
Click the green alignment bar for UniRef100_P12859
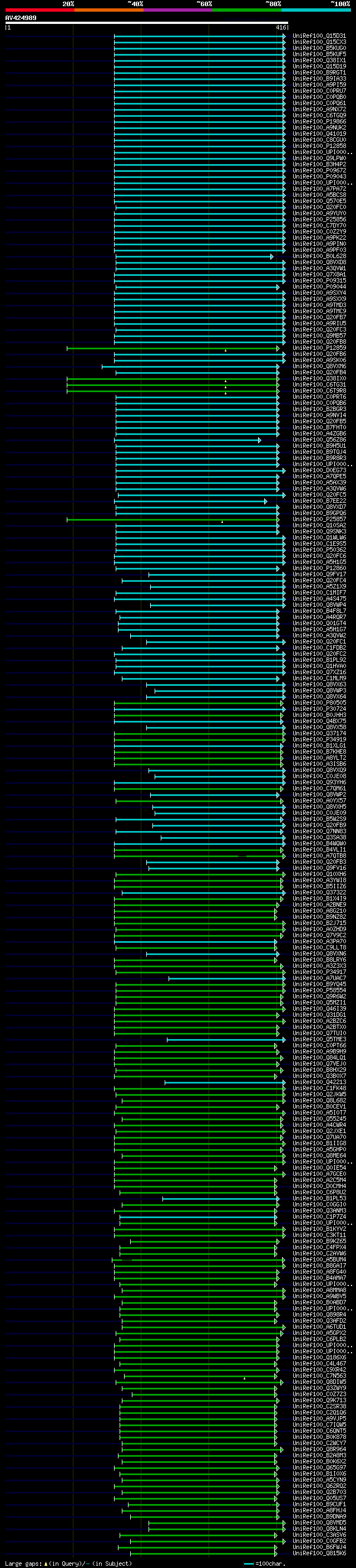pyautogui.click(x=174, y=348)
